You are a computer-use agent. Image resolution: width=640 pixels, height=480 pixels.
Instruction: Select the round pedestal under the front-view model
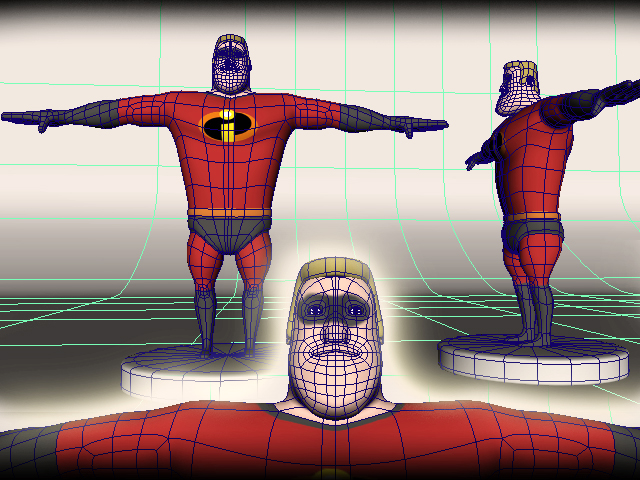tap(200, 370)
